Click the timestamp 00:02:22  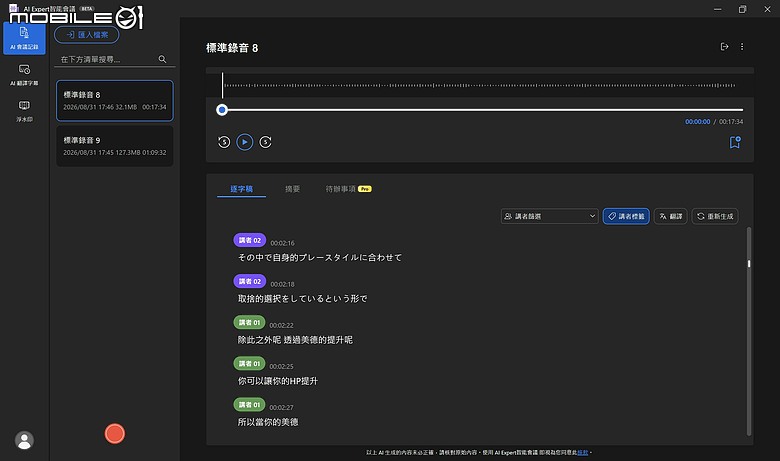(282, 325)
